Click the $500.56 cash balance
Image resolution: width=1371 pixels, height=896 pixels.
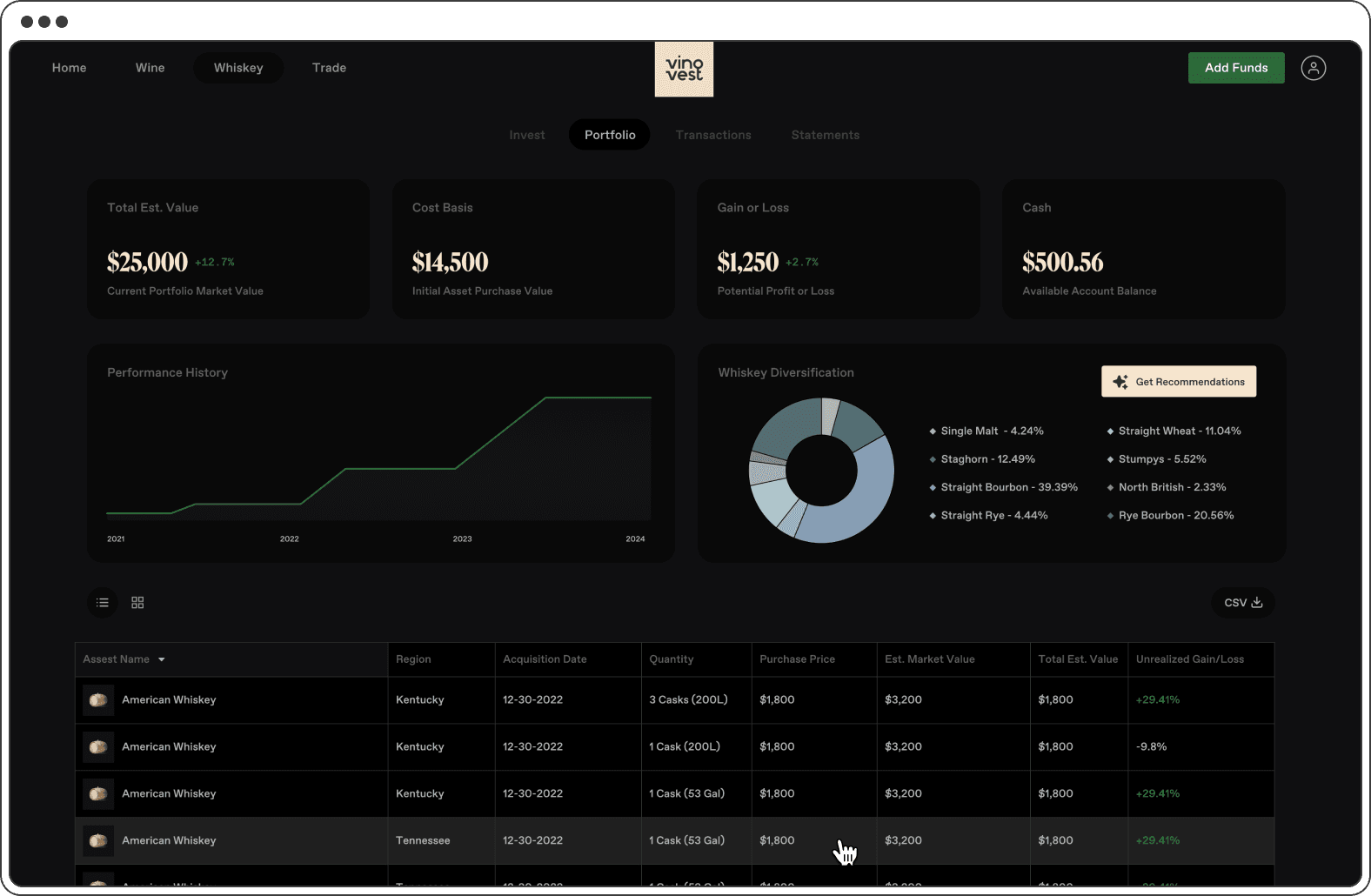pos(1062,262)
